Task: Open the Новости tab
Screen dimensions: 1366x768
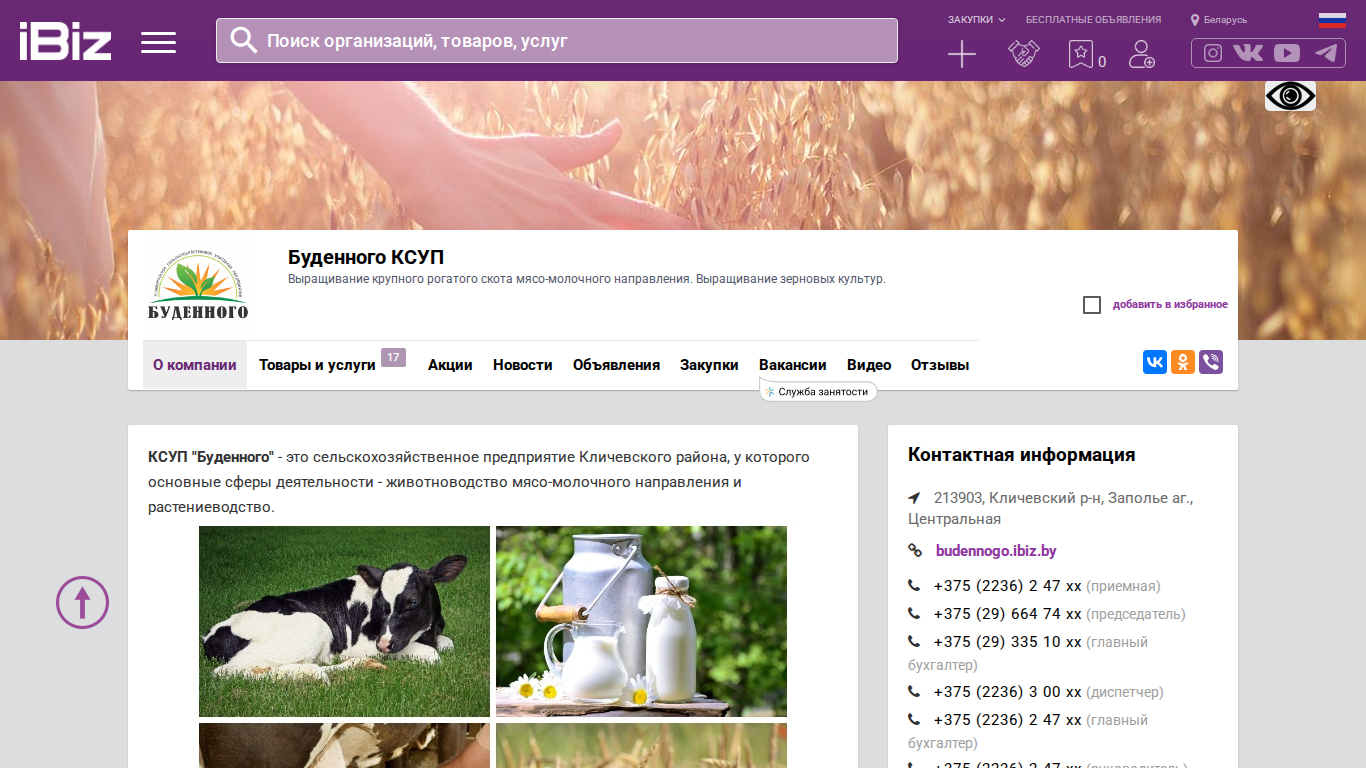Action: click(523, 365)
